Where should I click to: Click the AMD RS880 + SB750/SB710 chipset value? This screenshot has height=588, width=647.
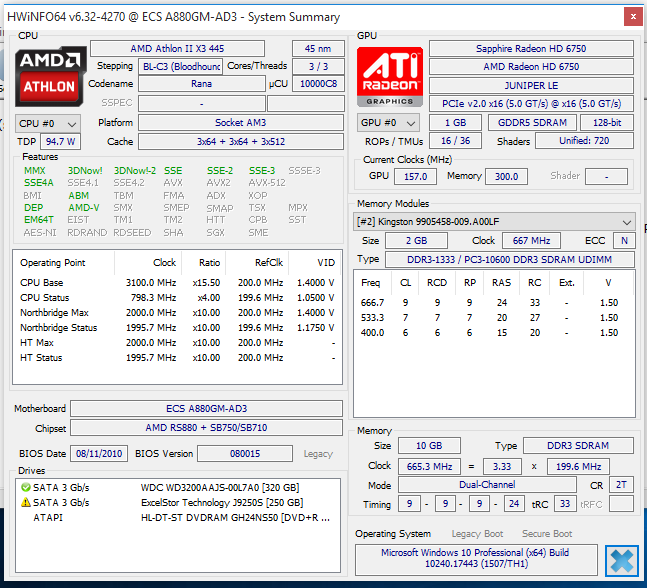click(x=206, y=427)
